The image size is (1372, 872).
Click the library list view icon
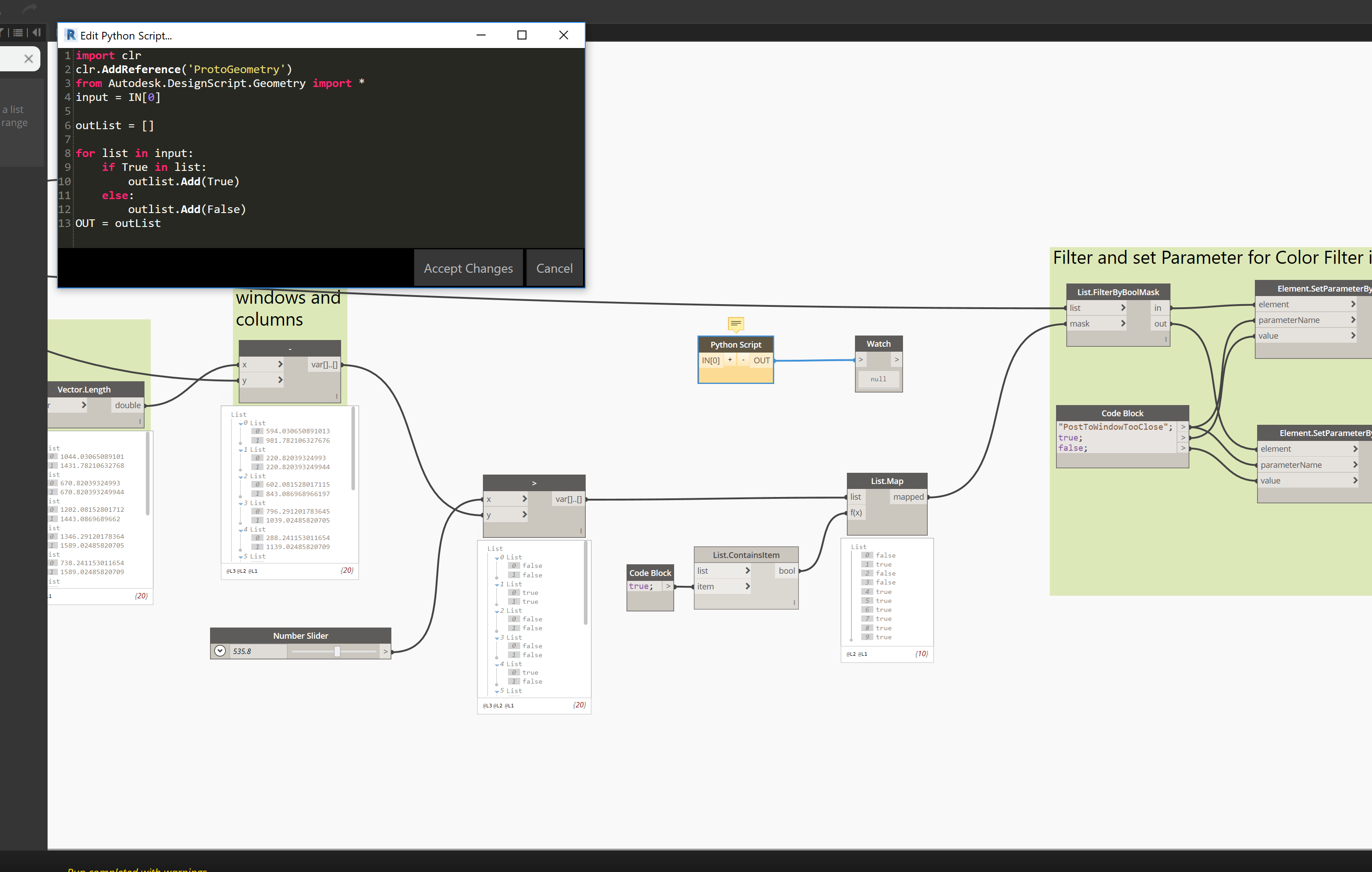coord(18,32)
